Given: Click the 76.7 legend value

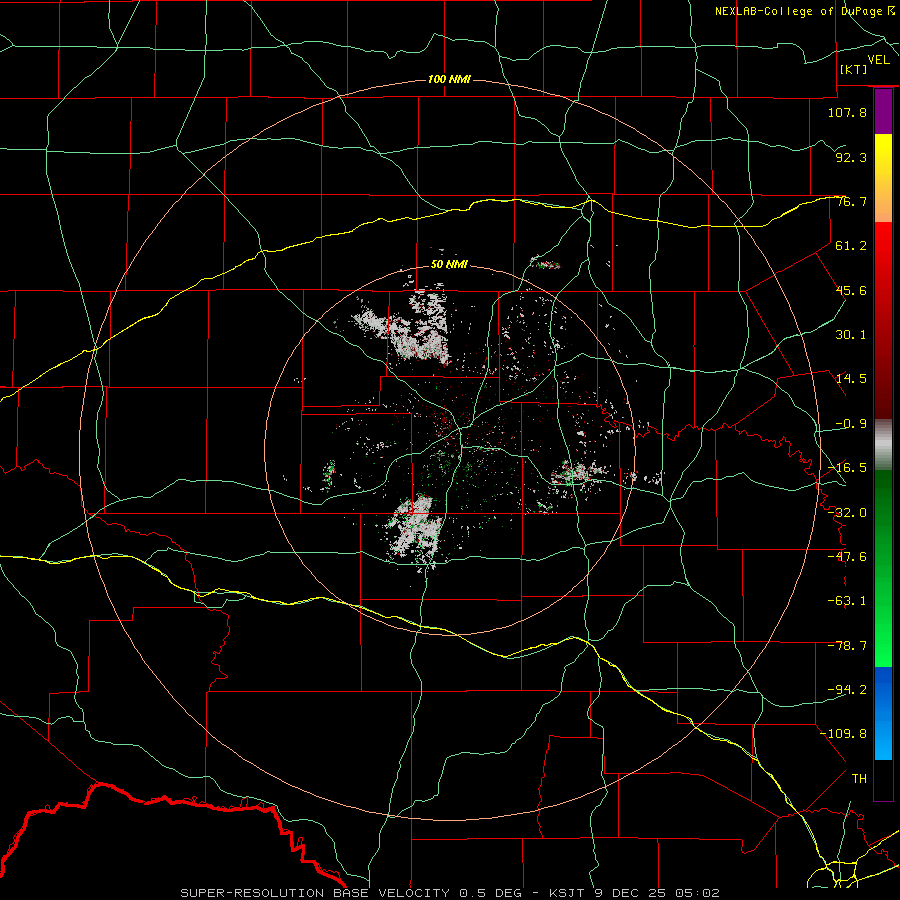Looking at the screenshot, I should (x=851, y=201).
